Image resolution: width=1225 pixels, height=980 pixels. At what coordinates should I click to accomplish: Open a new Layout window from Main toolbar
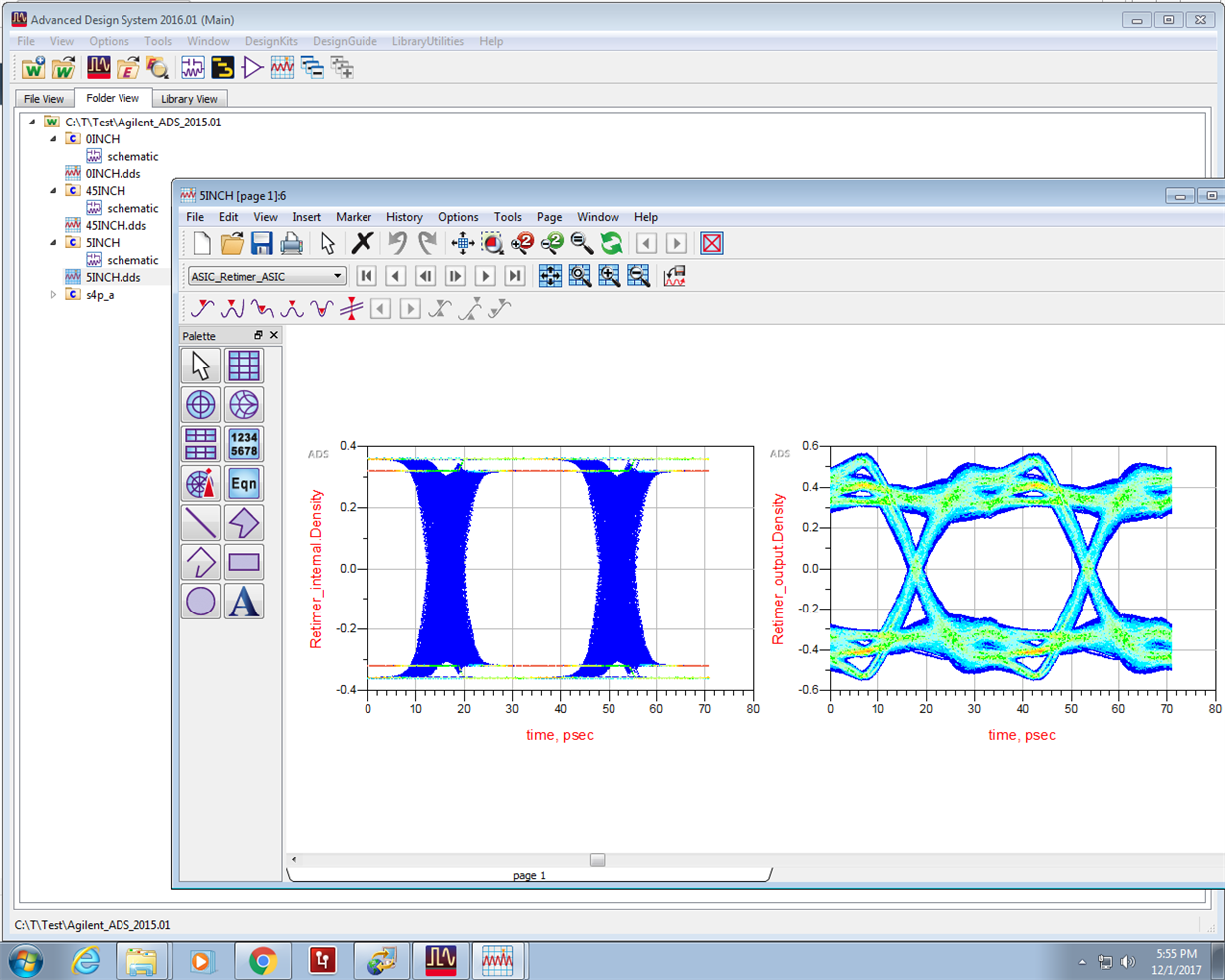coord(223,68)
